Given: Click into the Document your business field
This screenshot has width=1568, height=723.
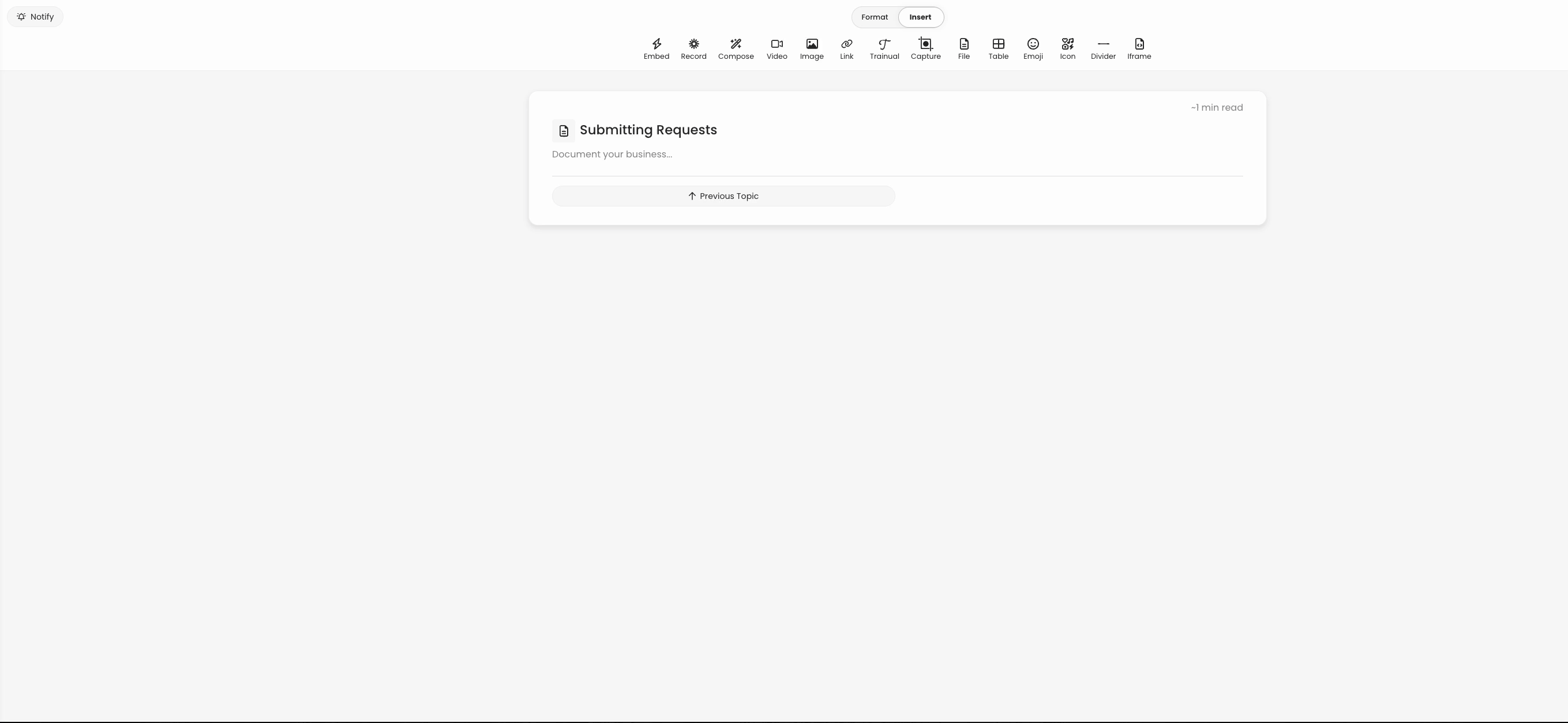Looking at the screenshot, I should (x=897, y=155).
